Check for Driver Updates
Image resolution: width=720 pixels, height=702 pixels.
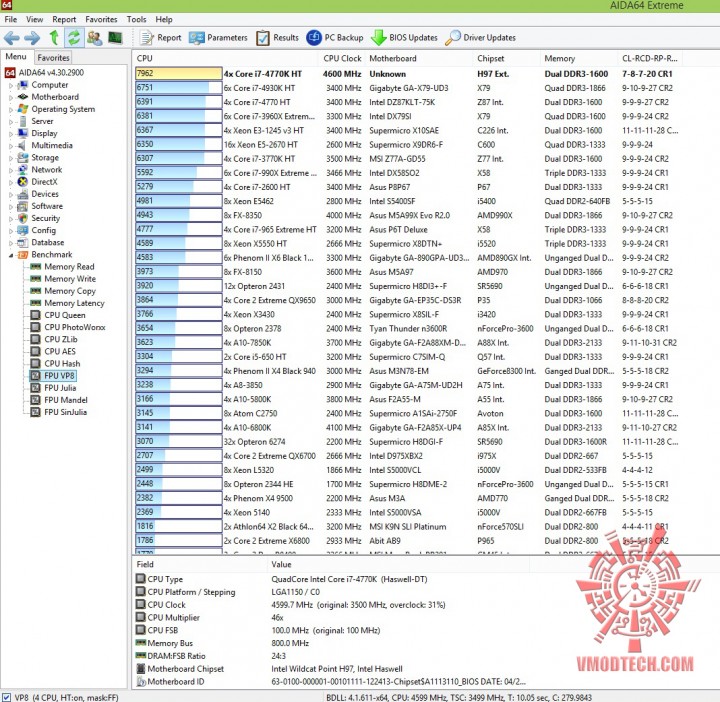[x=480, y=38]
